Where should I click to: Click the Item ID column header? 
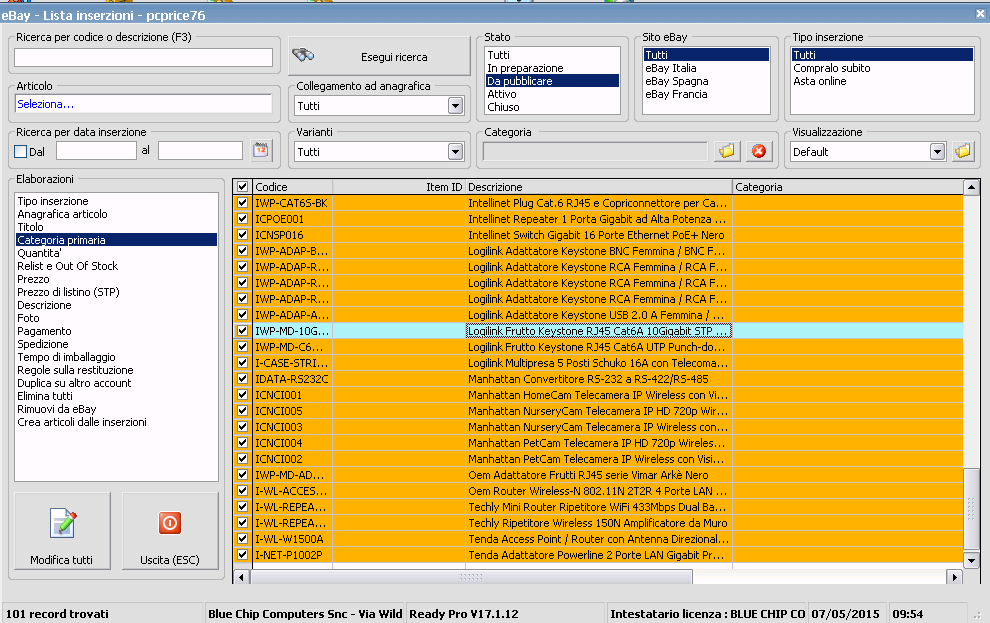398,187
